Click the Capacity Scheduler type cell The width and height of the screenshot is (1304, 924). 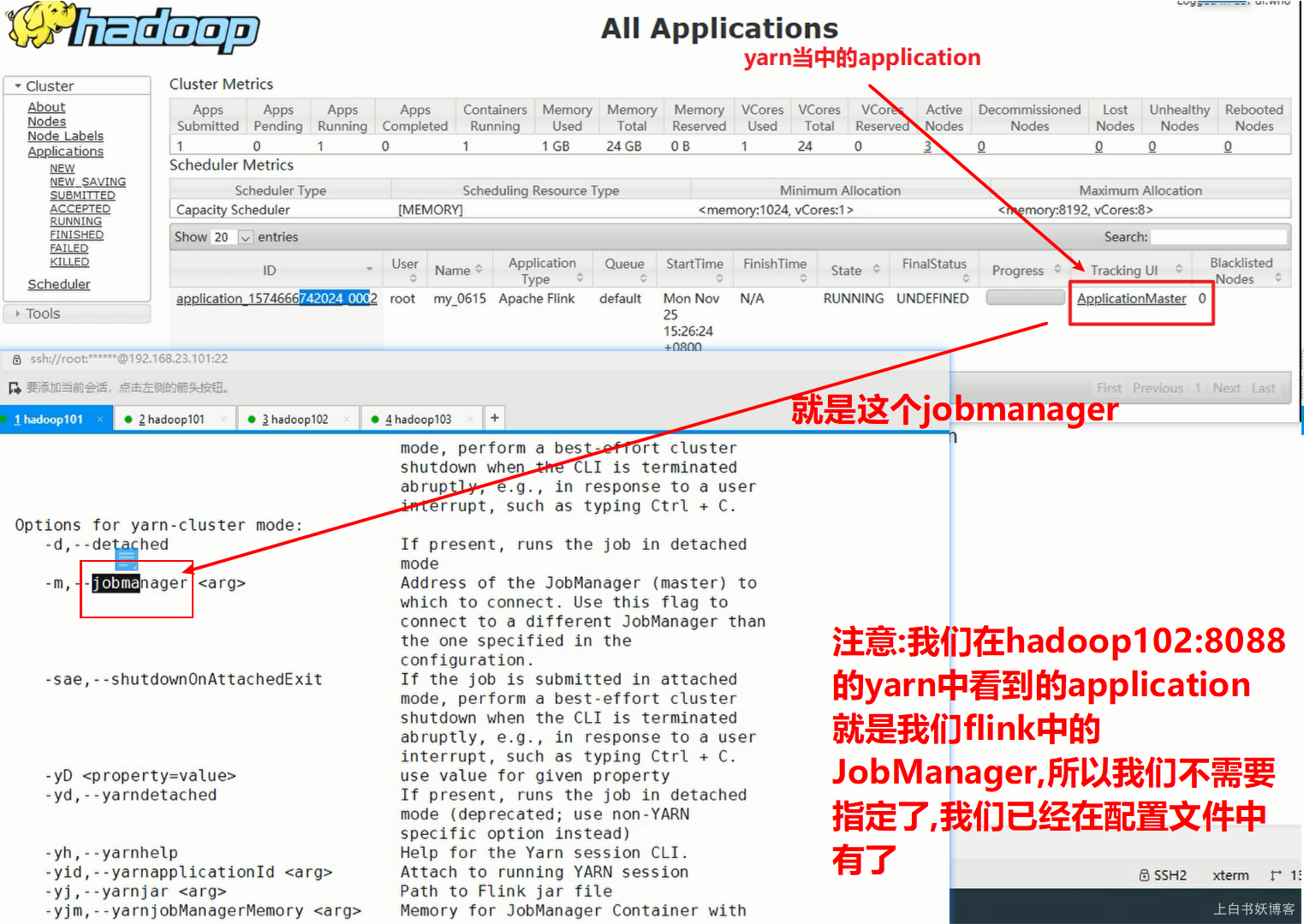(233, 210)
